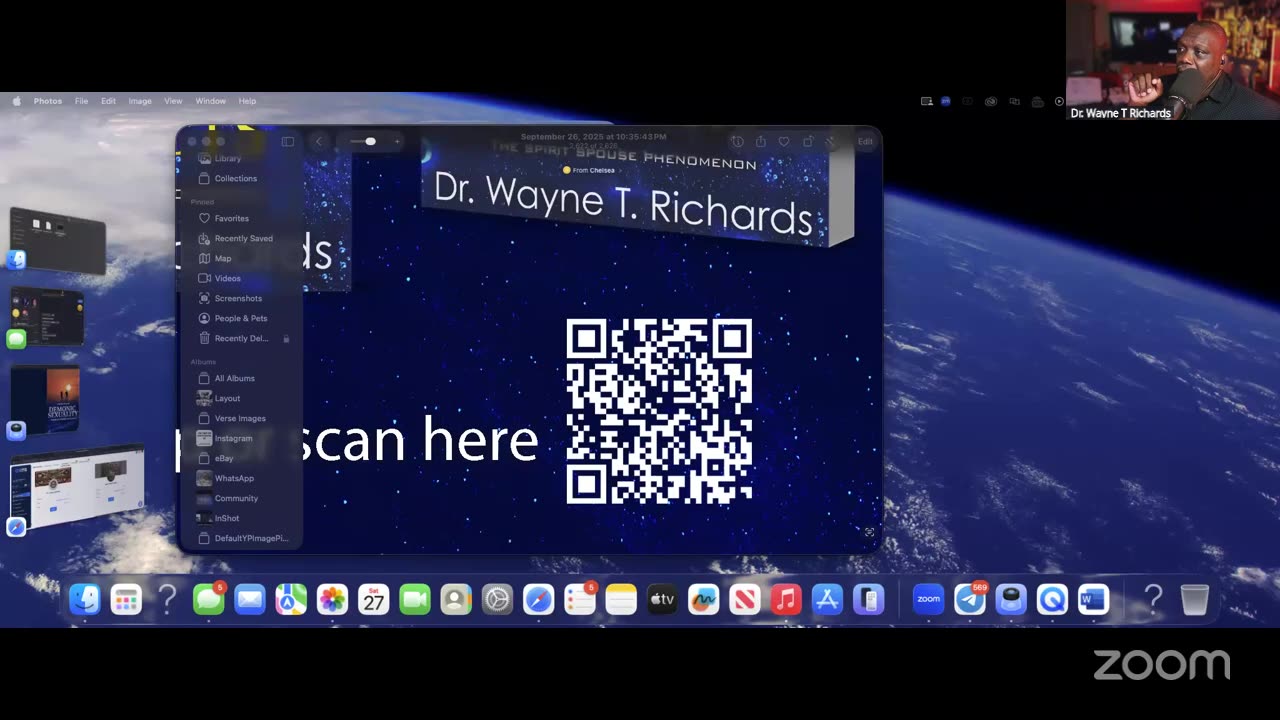
Task: Open Contacts from the Dock
Action: click(x=456, y=599)
